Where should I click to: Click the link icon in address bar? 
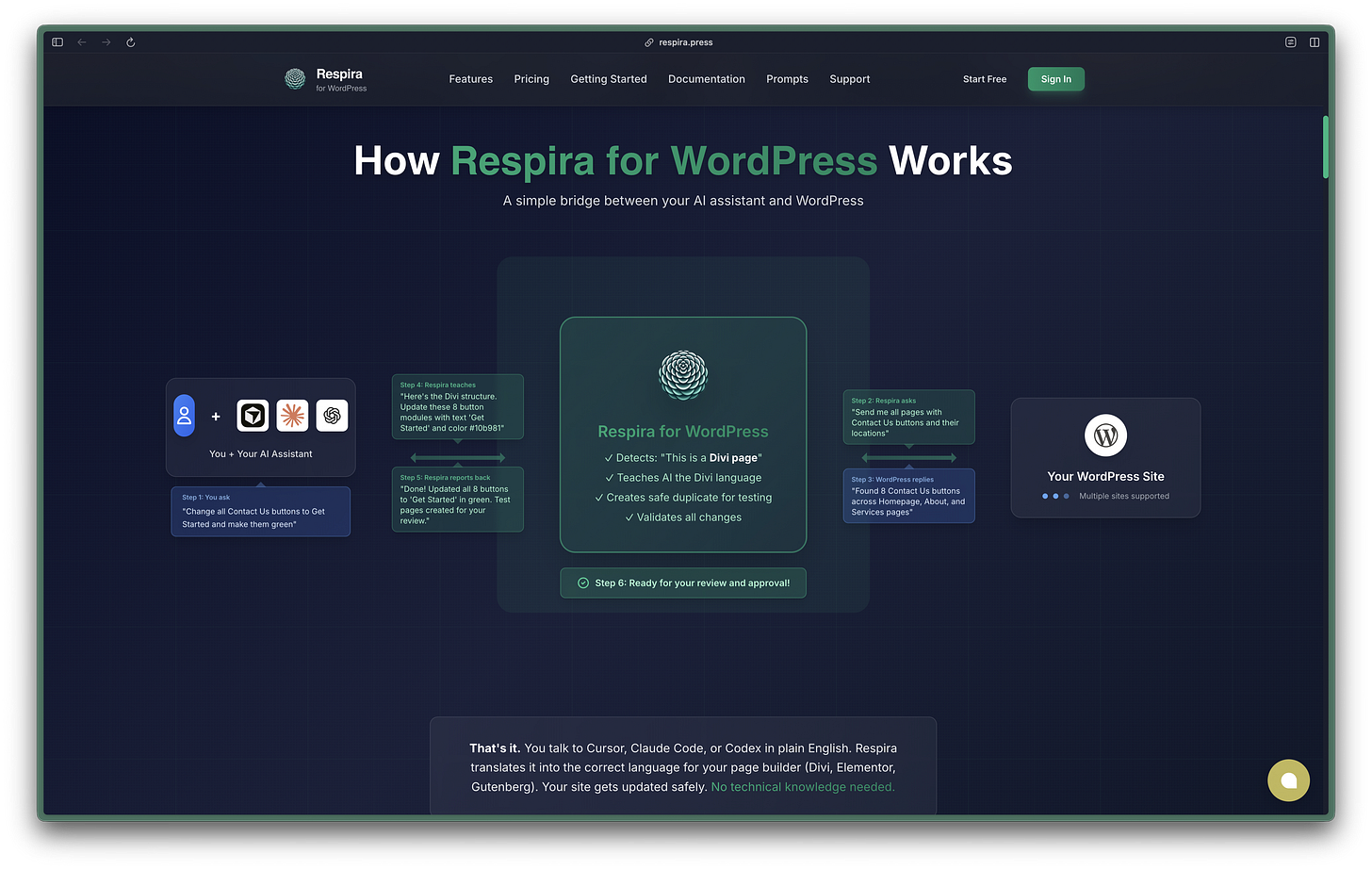click(649, 42)
